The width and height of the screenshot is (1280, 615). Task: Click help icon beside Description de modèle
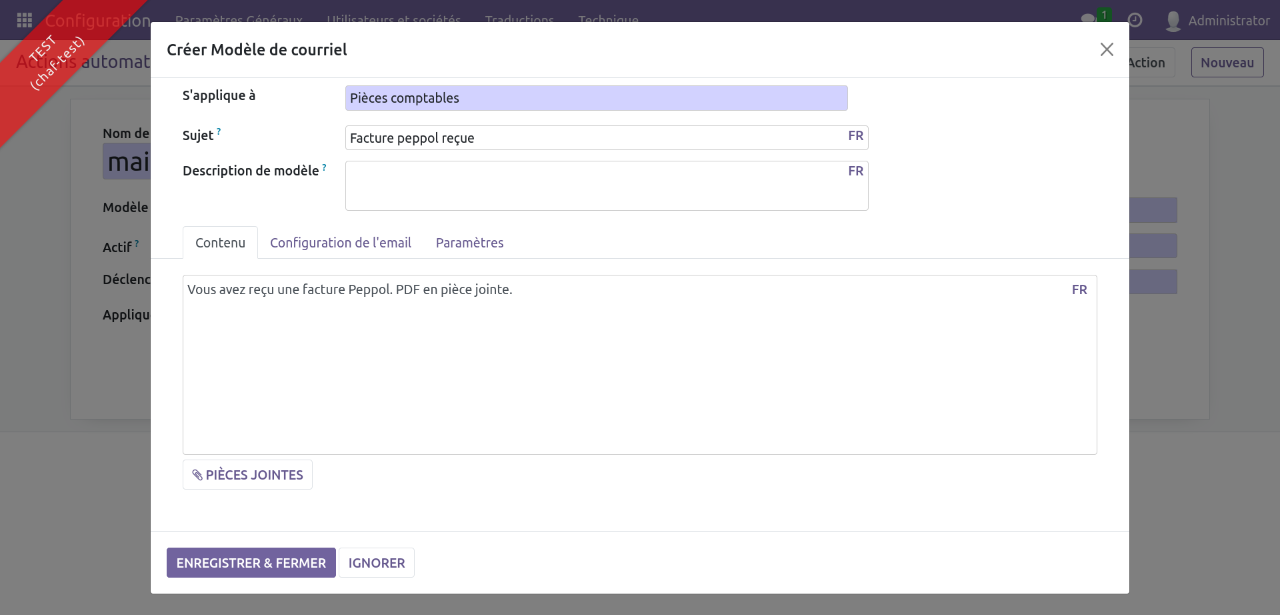click(324, 168)
